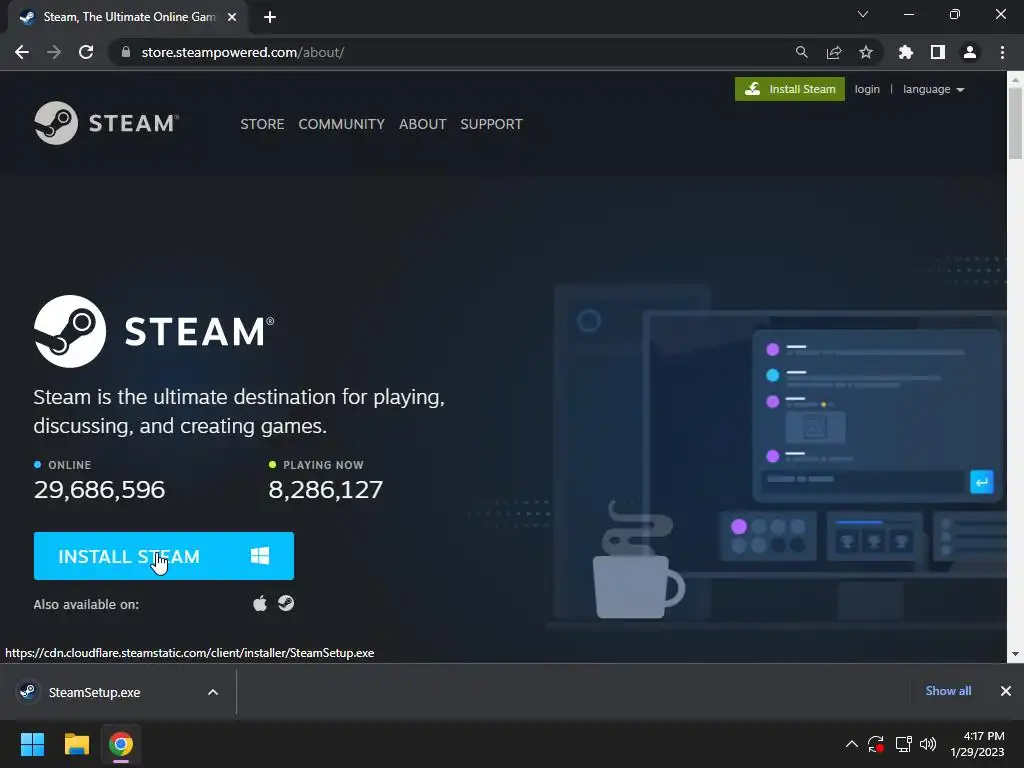1024x768 pixels.
Task: Open the Chrome three-dot menu
Action: (x=1002, y=52)
